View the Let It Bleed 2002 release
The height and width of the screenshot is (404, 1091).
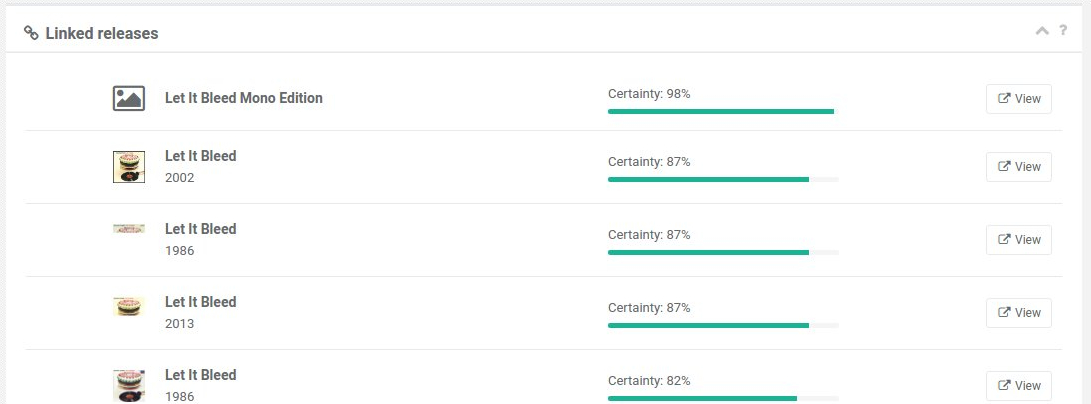coord(1019,167)
